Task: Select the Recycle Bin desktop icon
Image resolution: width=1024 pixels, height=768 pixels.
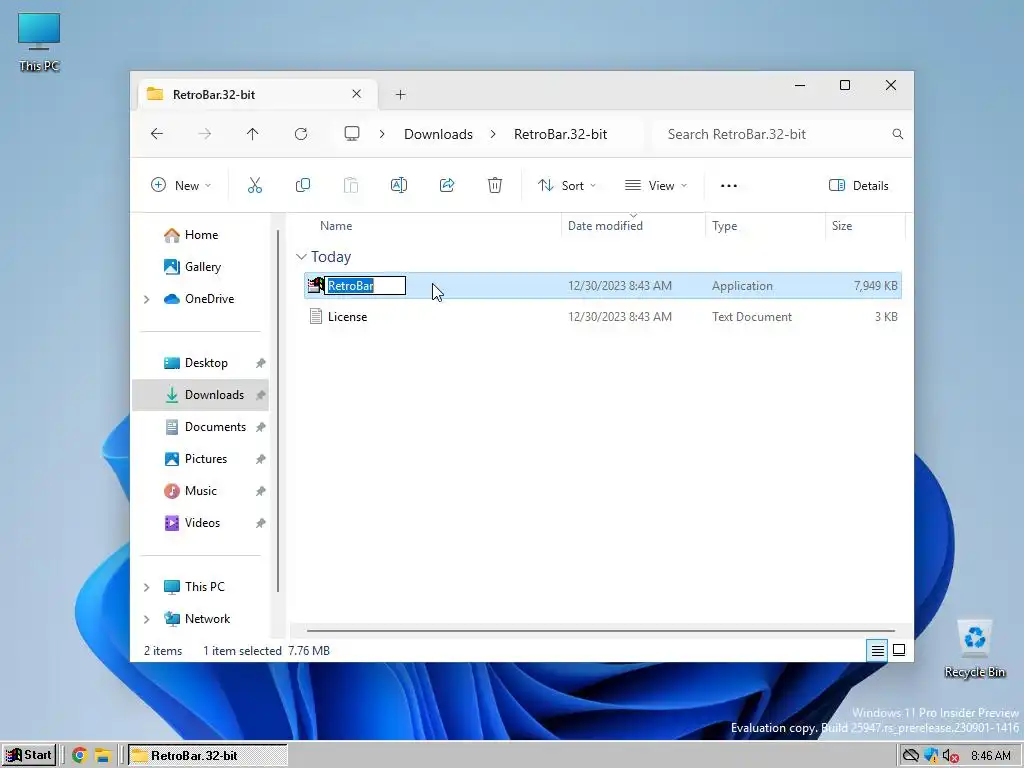Action: point(974,649)
